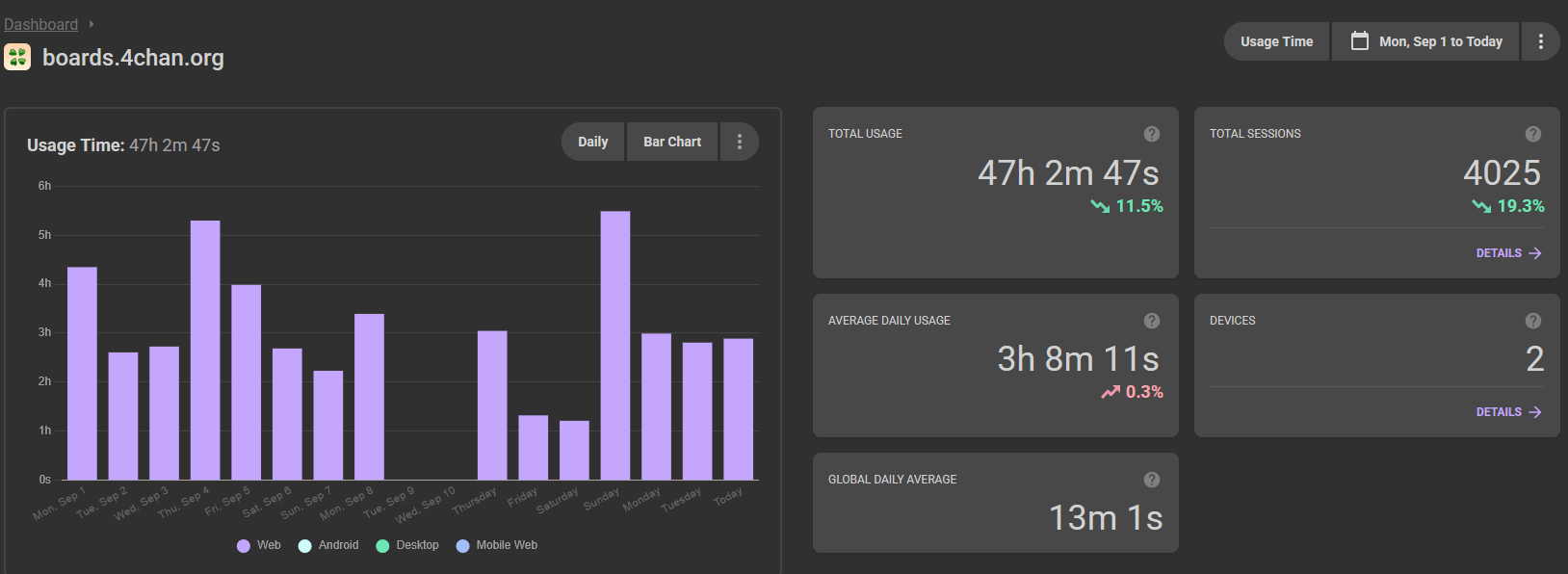The width and height of the screenshot is (1568, 574).
Task: Click the Saturday bar in chart
Action: (574, 451)
